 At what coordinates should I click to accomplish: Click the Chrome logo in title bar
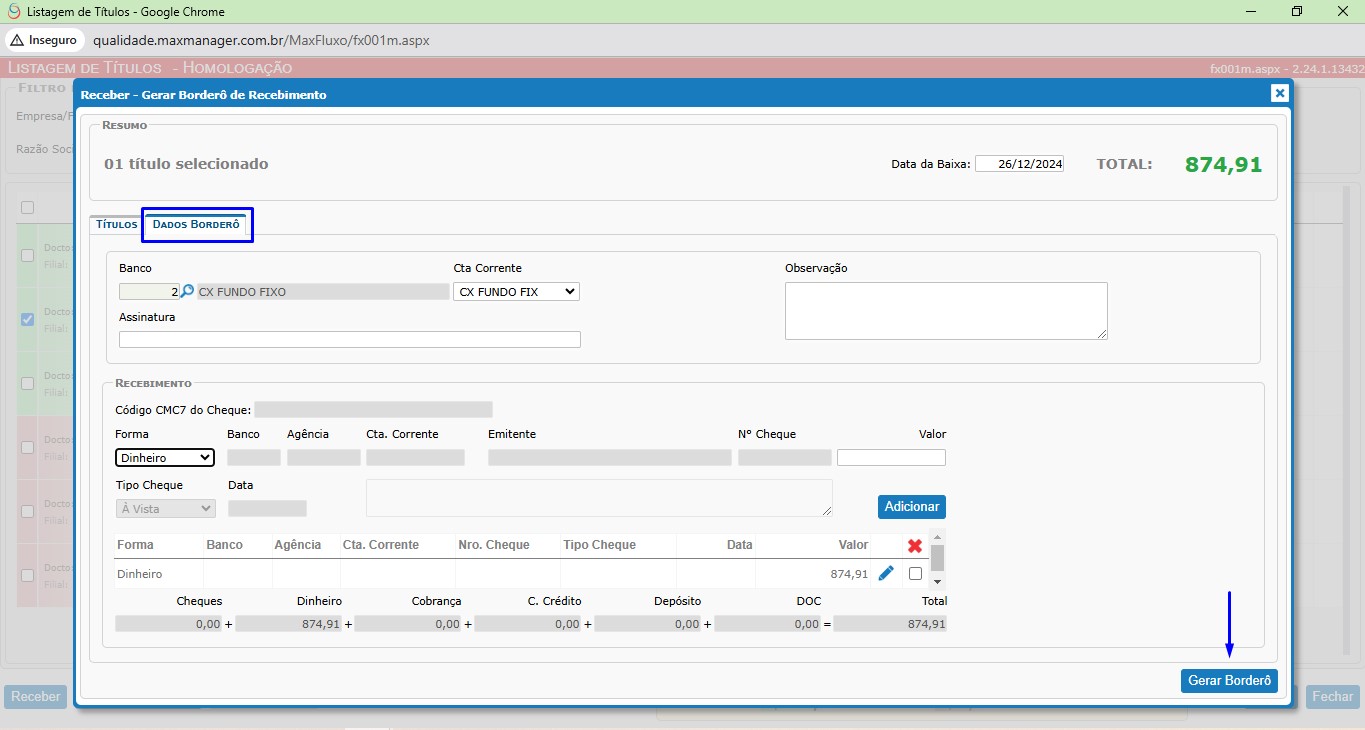(x=13, y=12)
